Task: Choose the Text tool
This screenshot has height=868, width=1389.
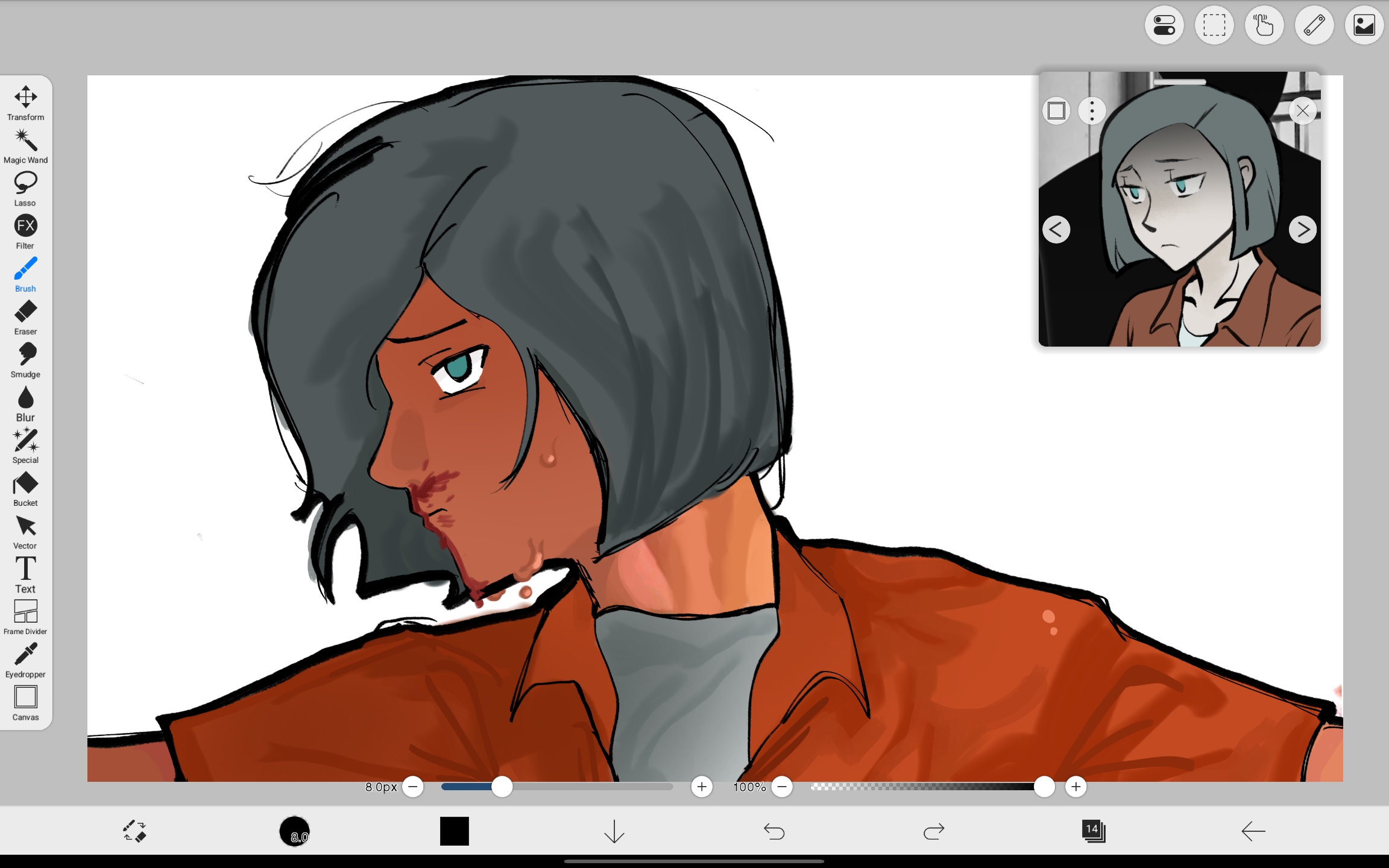Action: [x=25, y=575]
